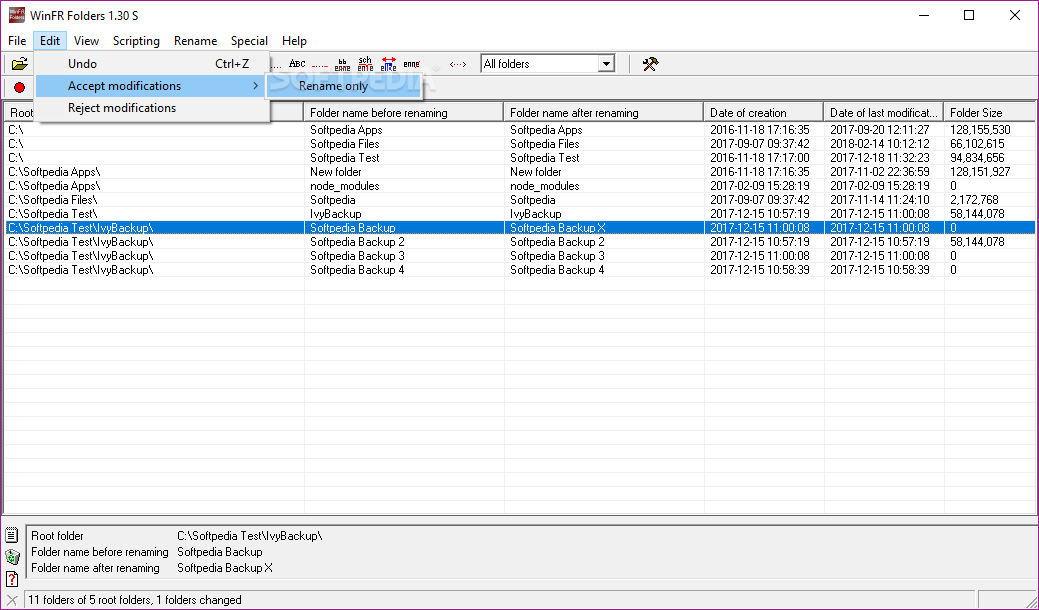Image resolution: width=1039 pixels, height=610 pixels.
Task: Click the icon with red double arrow
Action: [x=389, y=64]
